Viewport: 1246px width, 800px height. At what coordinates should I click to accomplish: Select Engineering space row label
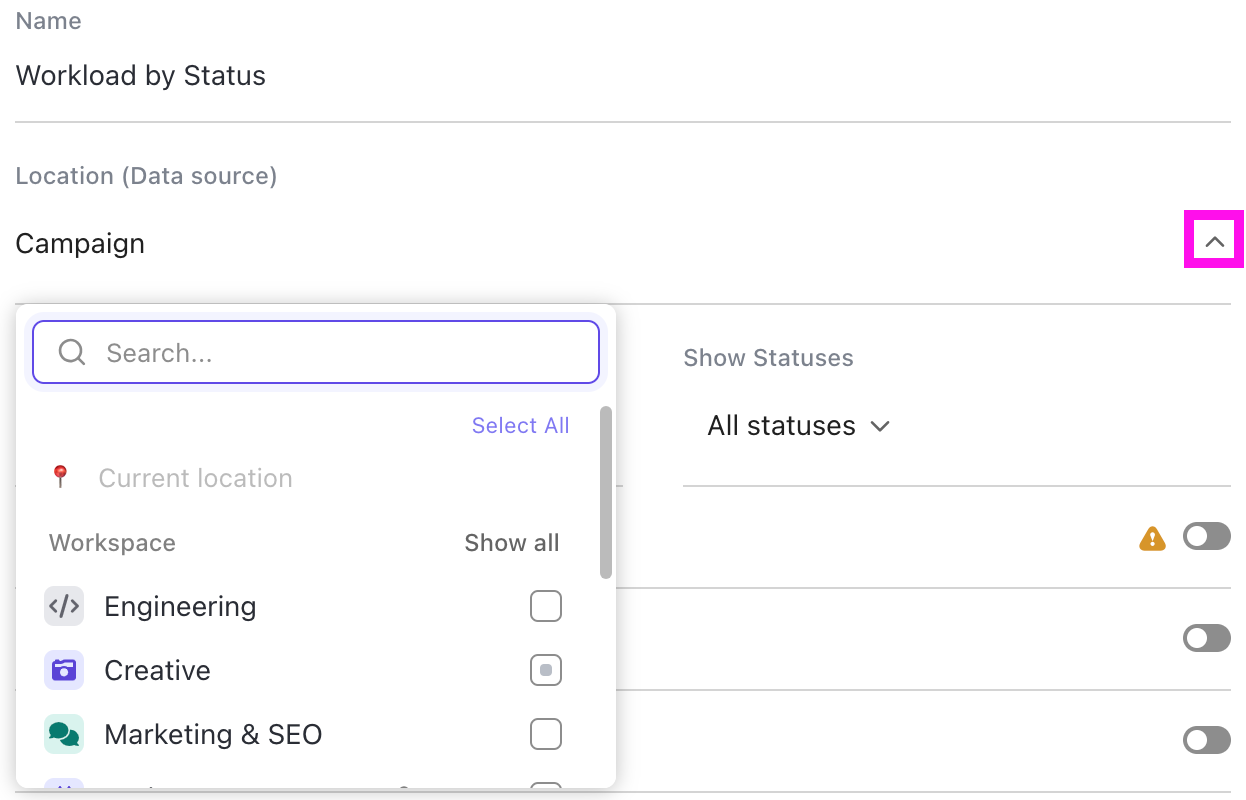[180, 606]
